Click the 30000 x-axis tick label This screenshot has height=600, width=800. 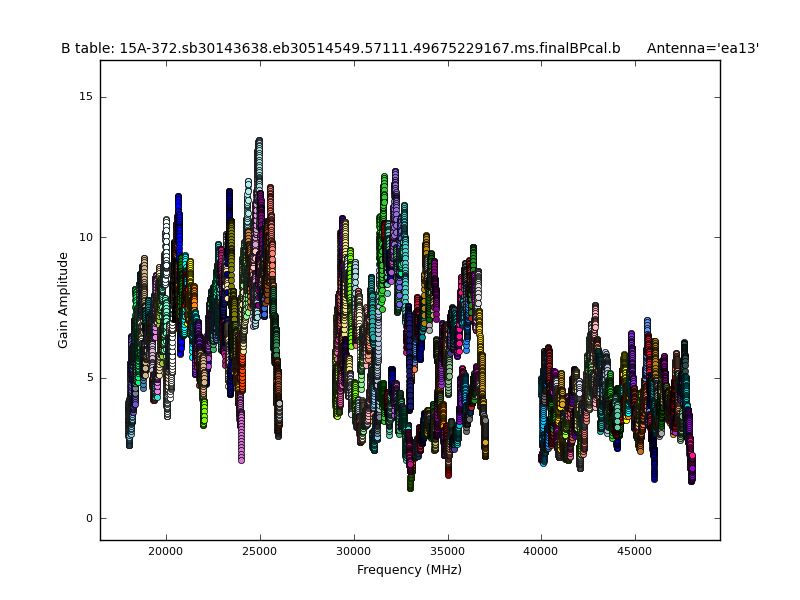coord(354,551)
